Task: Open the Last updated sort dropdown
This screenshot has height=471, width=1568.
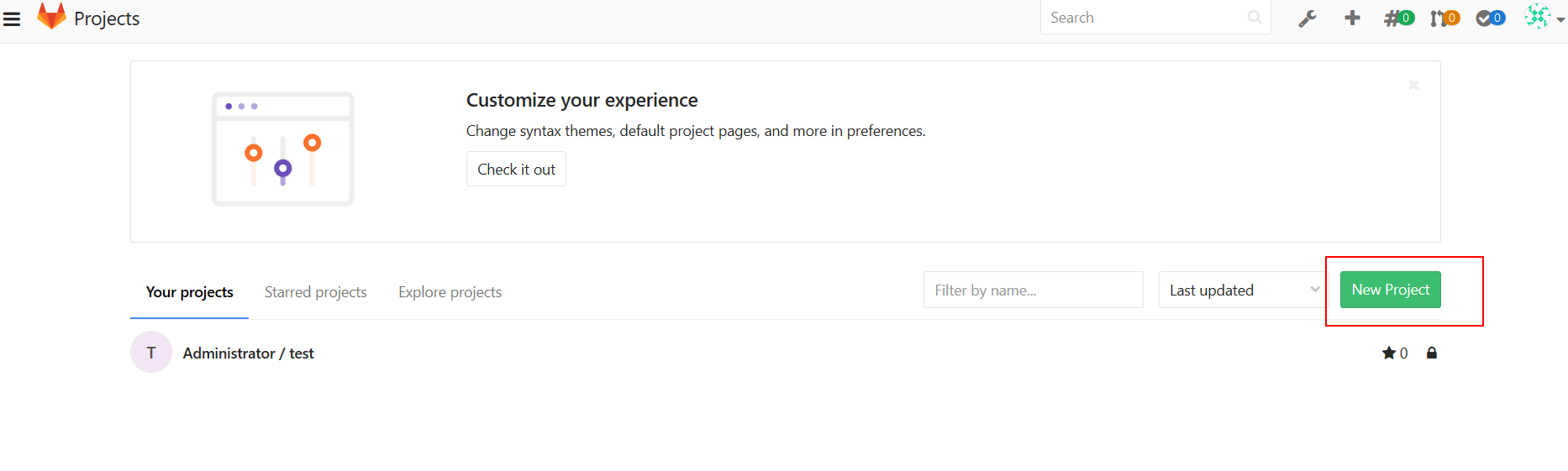Action: (x=1243, y=290)
